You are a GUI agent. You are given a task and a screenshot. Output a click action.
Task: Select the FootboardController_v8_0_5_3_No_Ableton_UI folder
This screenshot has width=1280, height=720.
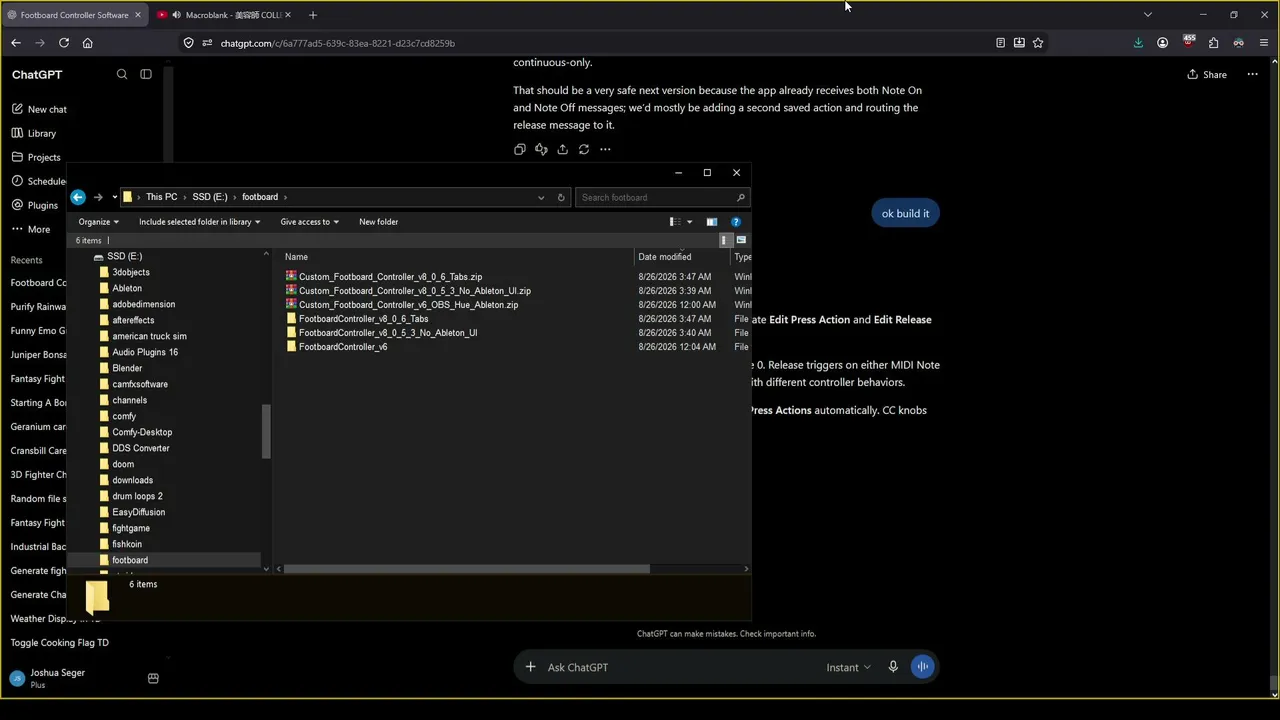(388, 333)
